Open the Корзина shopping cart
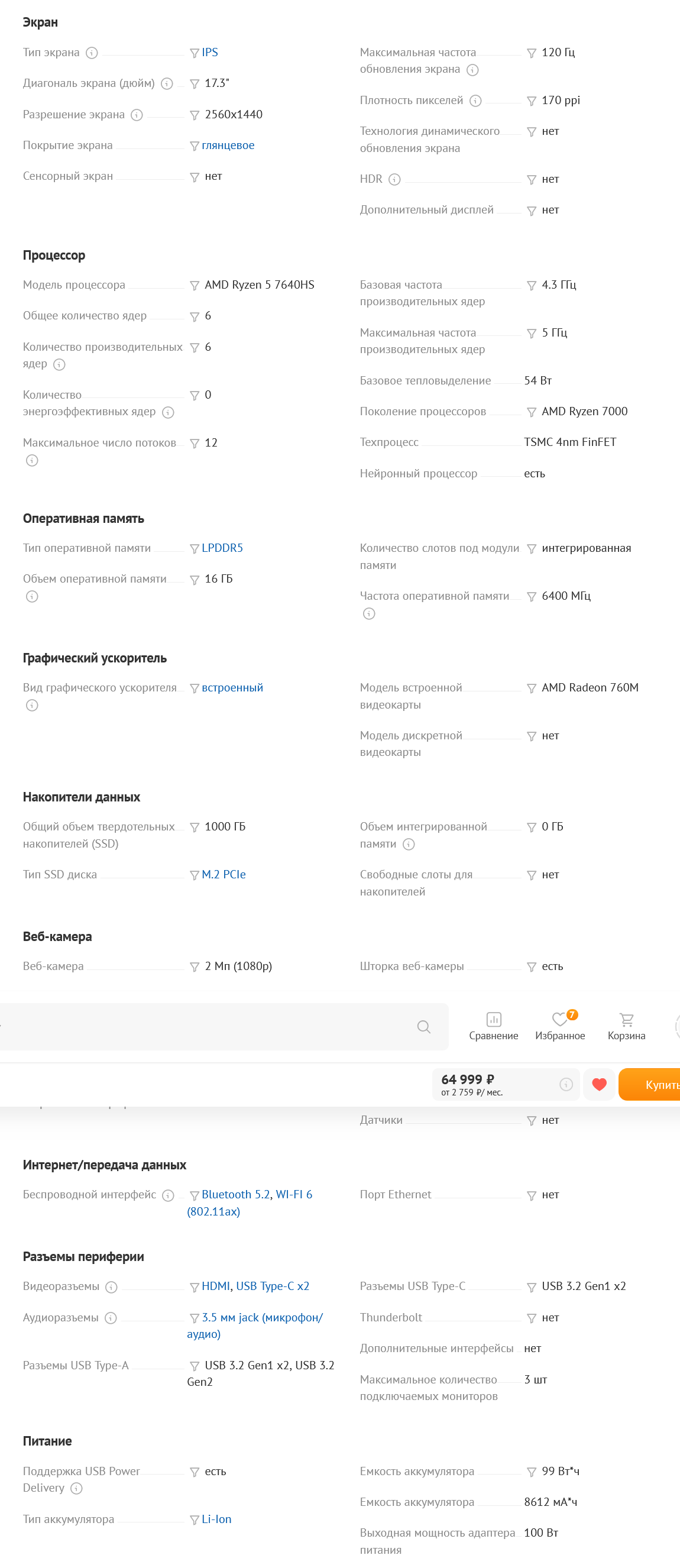This screenshot has height=1568, width=680. point(626,1027)
